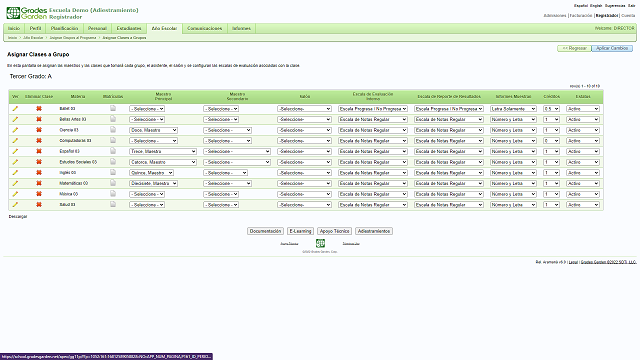The image size is (640, 360).
Task: Click the edit pencil in the Ciencia 03 row
Action: coord(15,130)
